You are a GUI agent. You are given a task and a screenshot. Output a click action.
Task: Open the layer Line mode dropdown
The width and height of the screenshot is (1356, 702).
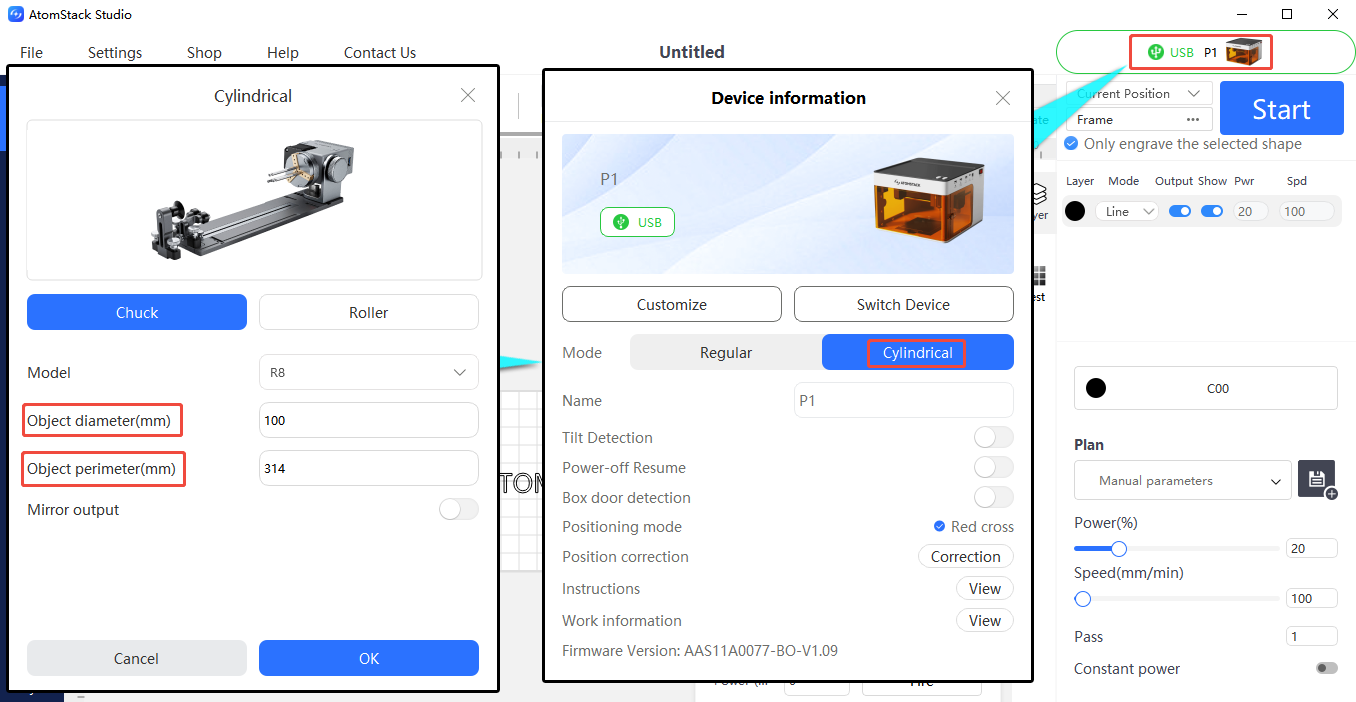[x=1127, y=211]
